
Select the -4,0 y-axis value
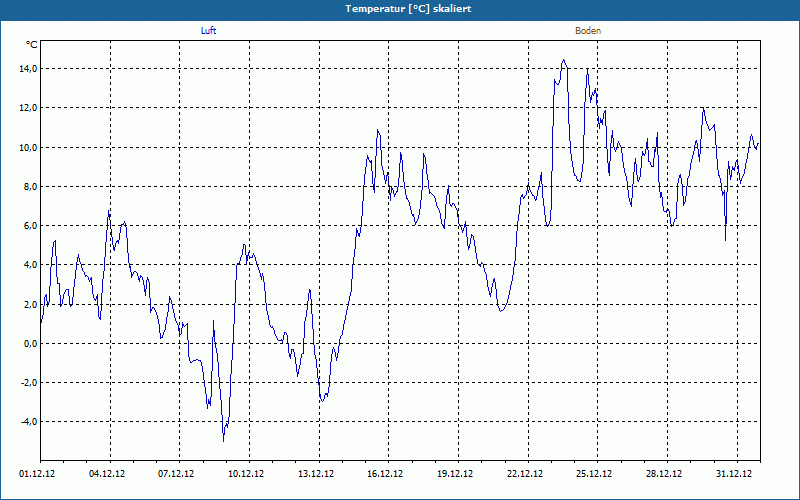click(x=29, y=422)
